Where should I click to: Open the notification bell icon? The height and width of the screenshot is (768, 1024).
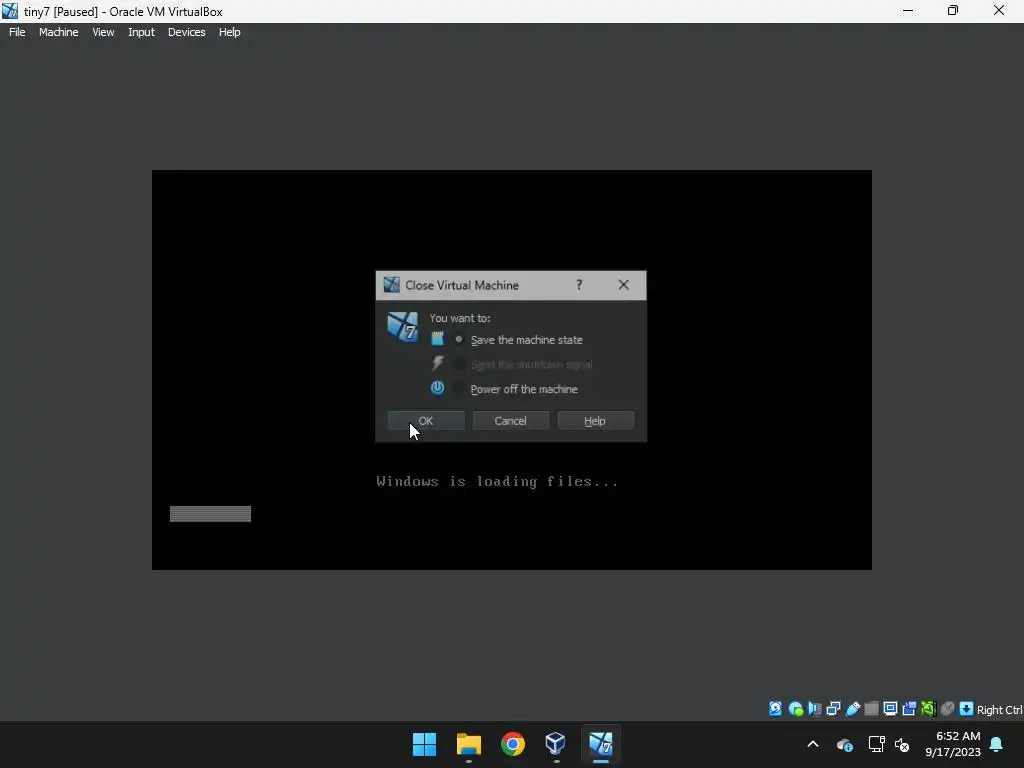click(997, 744)
